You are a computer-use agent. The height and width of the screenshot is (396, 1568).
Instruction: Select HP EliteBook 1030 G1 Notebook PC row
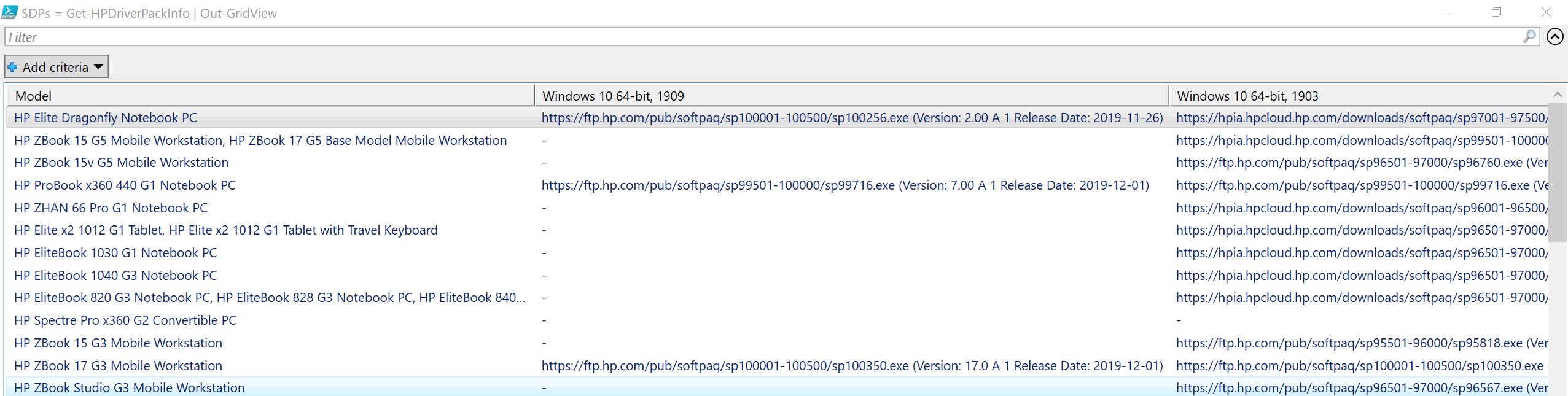click(x=115, y=253)
